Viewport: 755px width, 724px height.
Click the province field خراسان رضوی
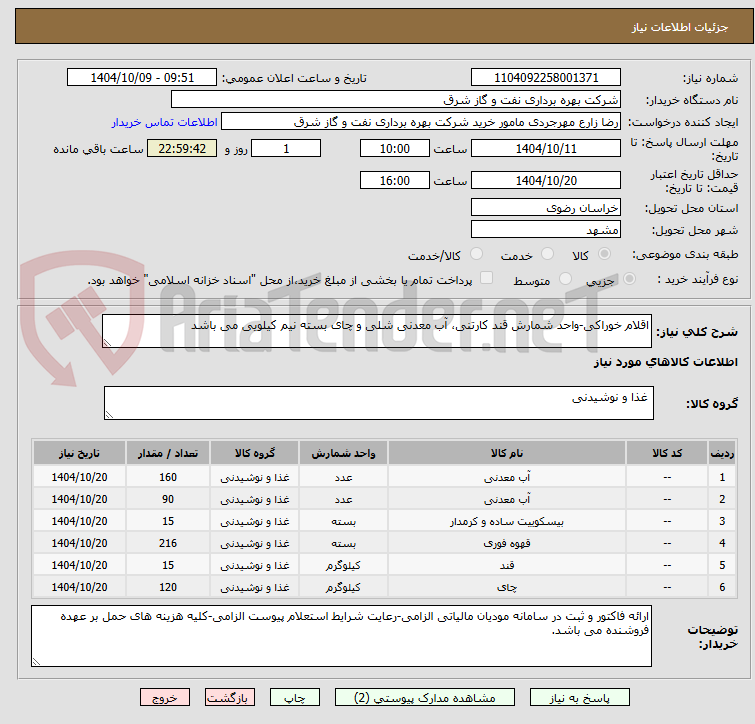(546, 207)
